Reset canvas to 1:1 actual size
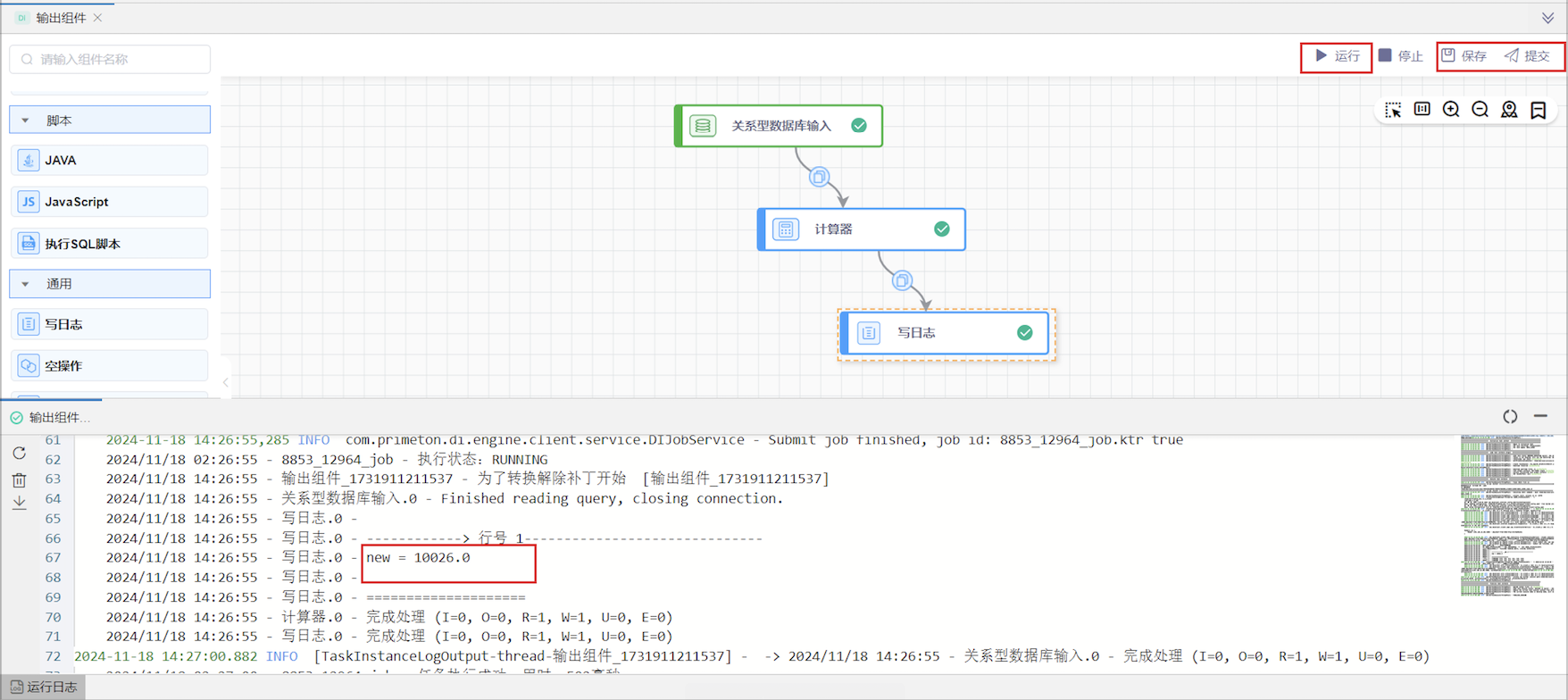1568x700 pixels. 1422,110
